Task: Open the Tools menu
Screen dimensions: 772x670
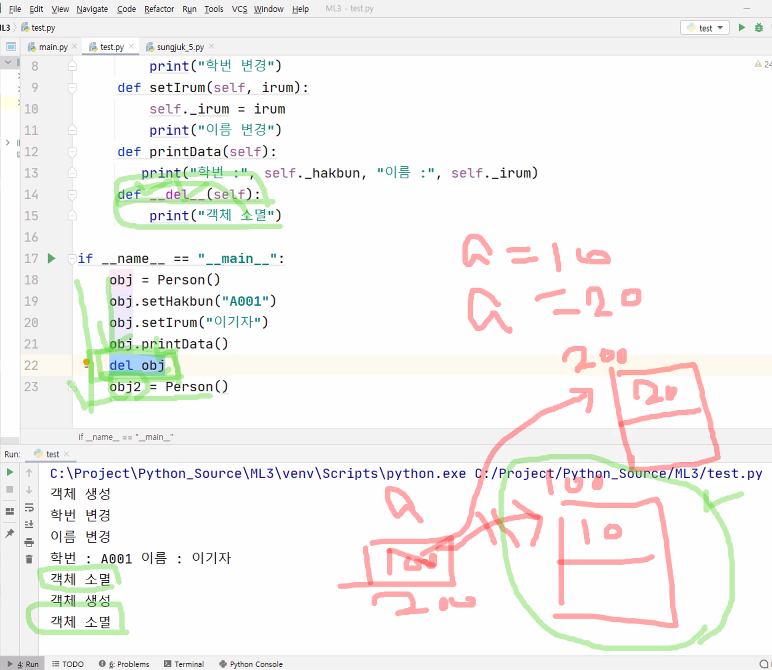Action: coord(214,9)
